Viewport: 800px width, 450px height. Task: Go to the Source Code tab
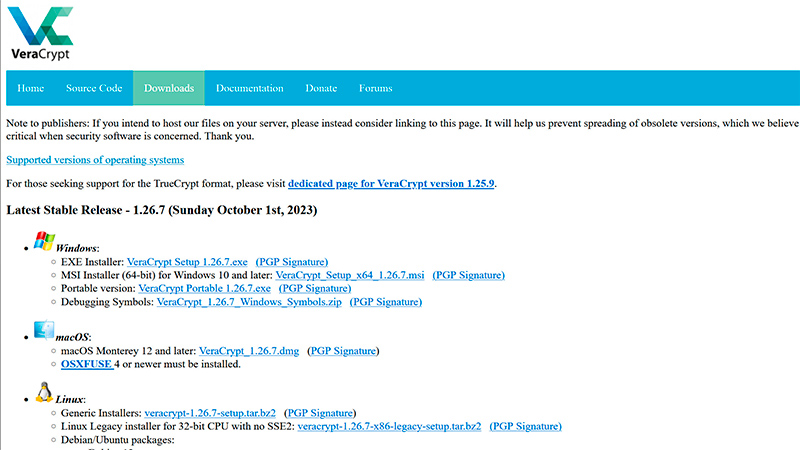94,88
